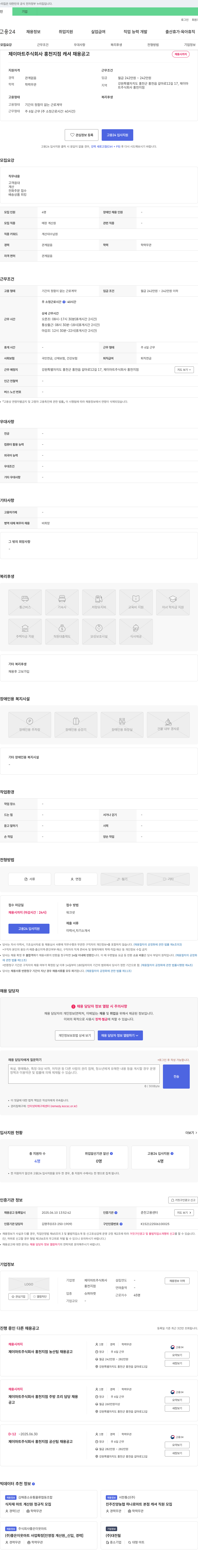The height and width of the screenshot is (1568, 198).
Task: Click the 취업알선기관 알선 info icon
Action: pyautogui.click(x=112, y=1154)
